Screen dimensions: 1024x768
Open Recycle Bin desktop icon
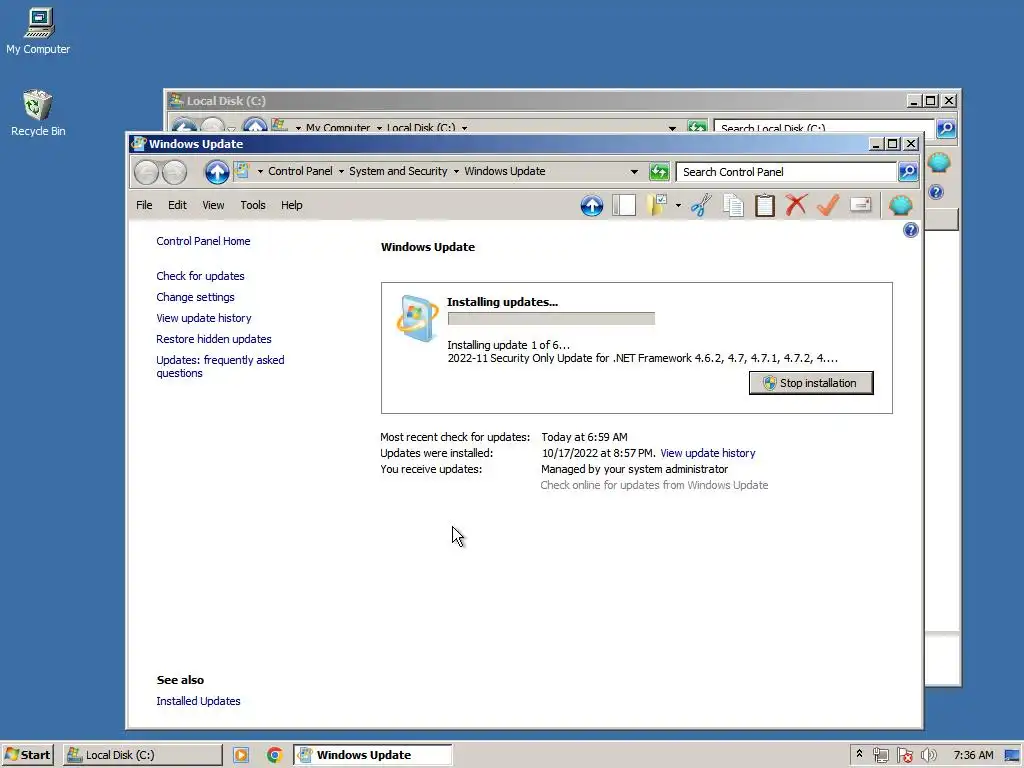click(x=38, y=113)
